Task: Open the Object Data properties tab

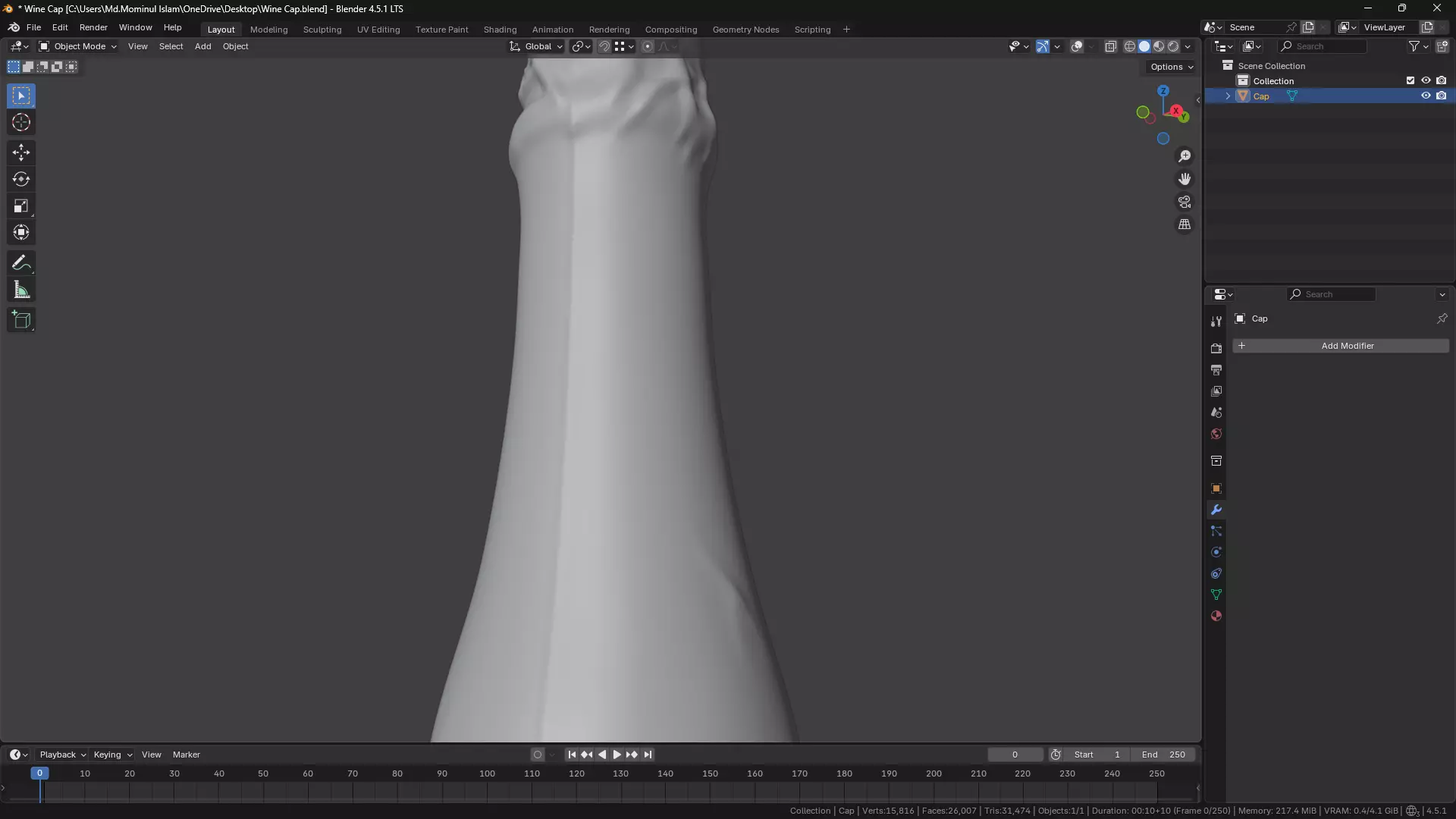Action: (x=1216, y=595)
